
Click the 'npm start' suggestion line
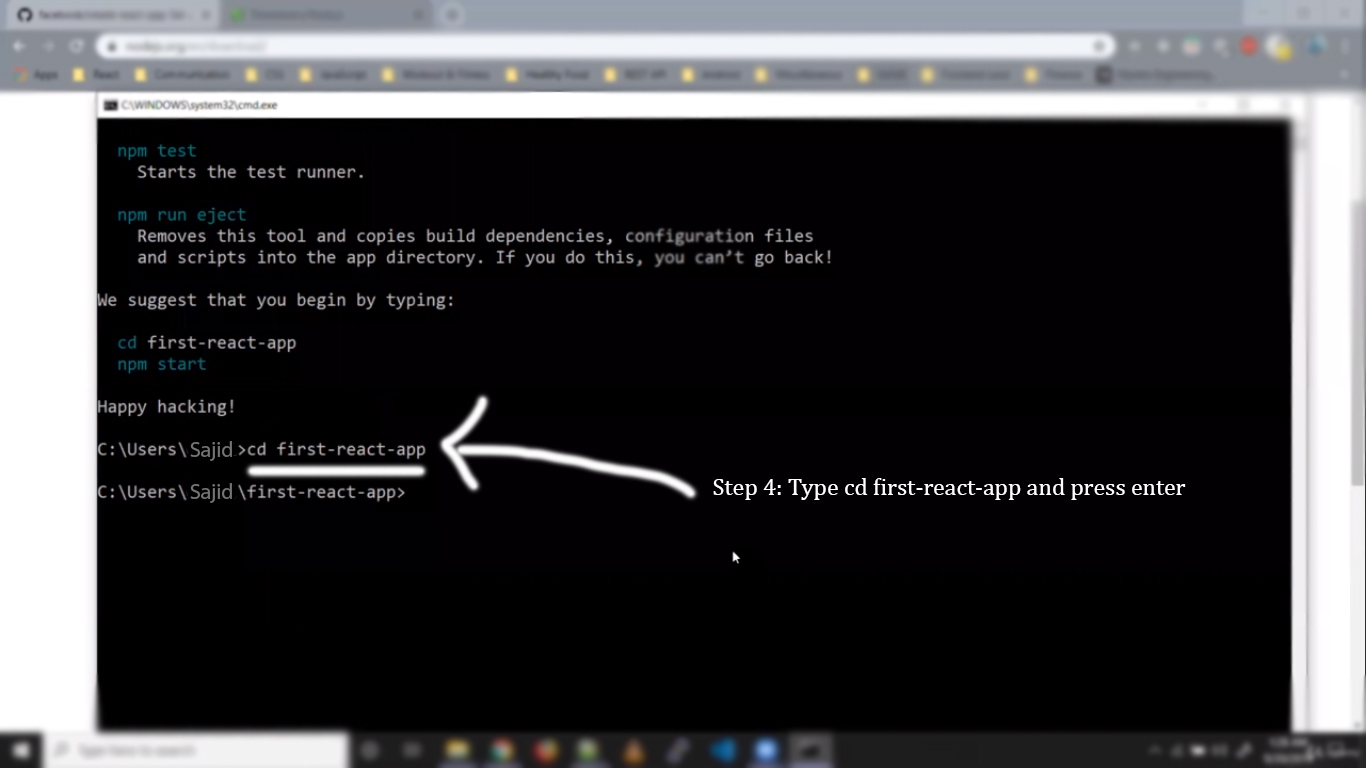pyautogui.click(x=162, y=364)
